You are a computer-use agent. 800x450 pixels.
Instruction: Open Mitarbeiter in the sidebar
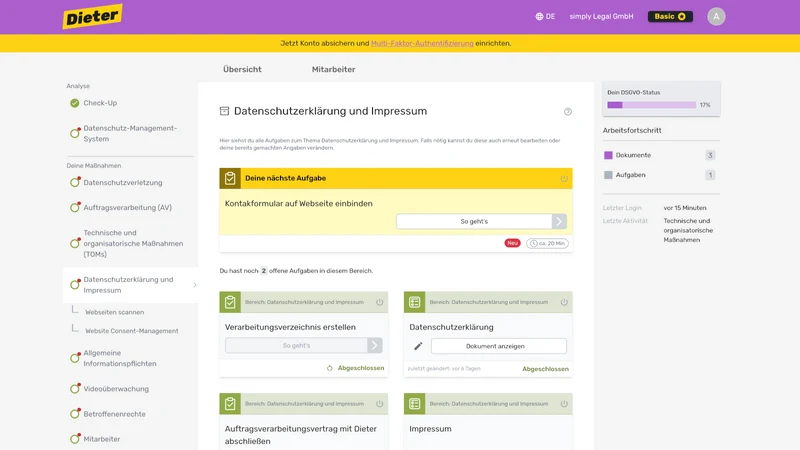tap(102, 439)
